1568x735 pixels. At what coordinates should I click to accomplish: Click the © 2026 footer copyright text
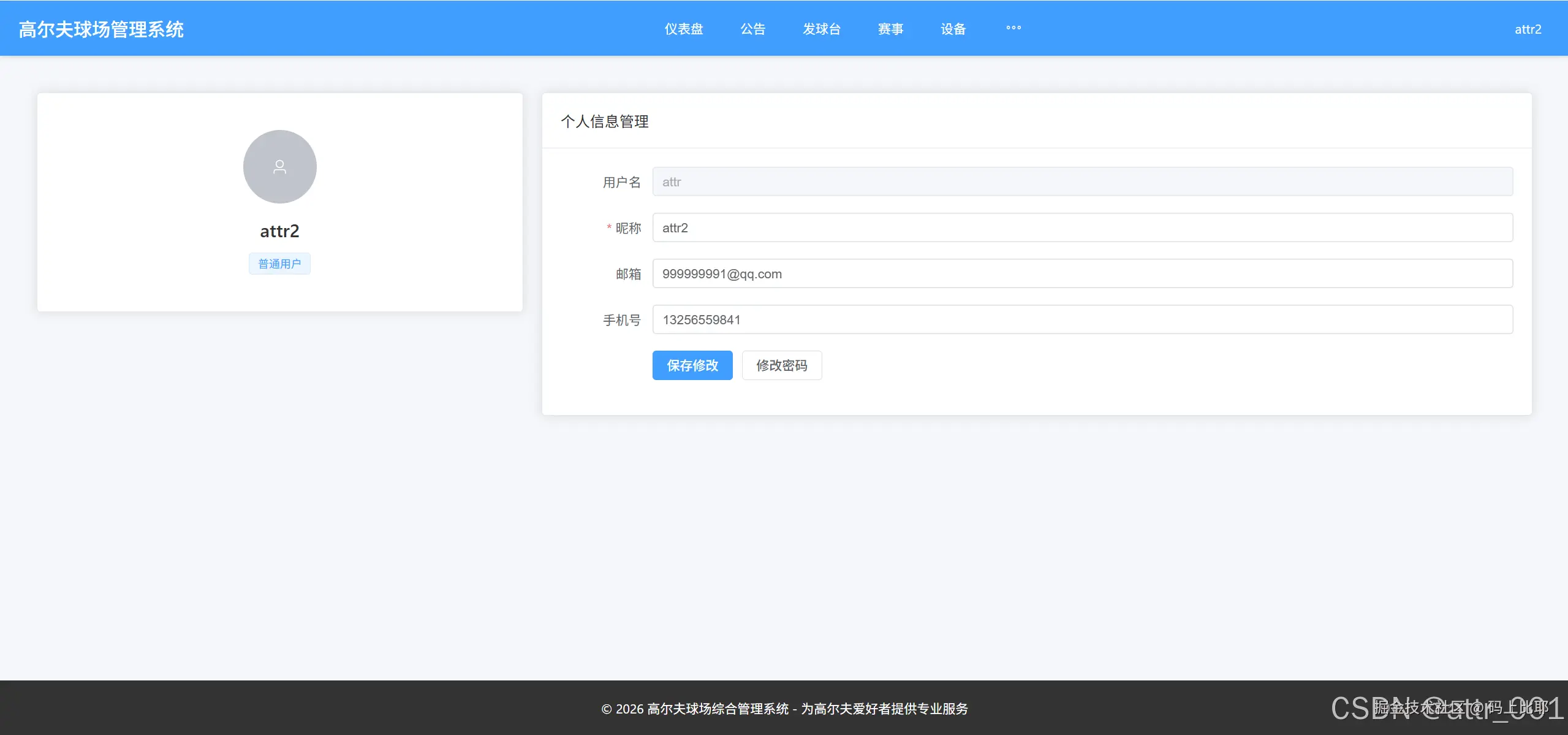tap(784, 709)
